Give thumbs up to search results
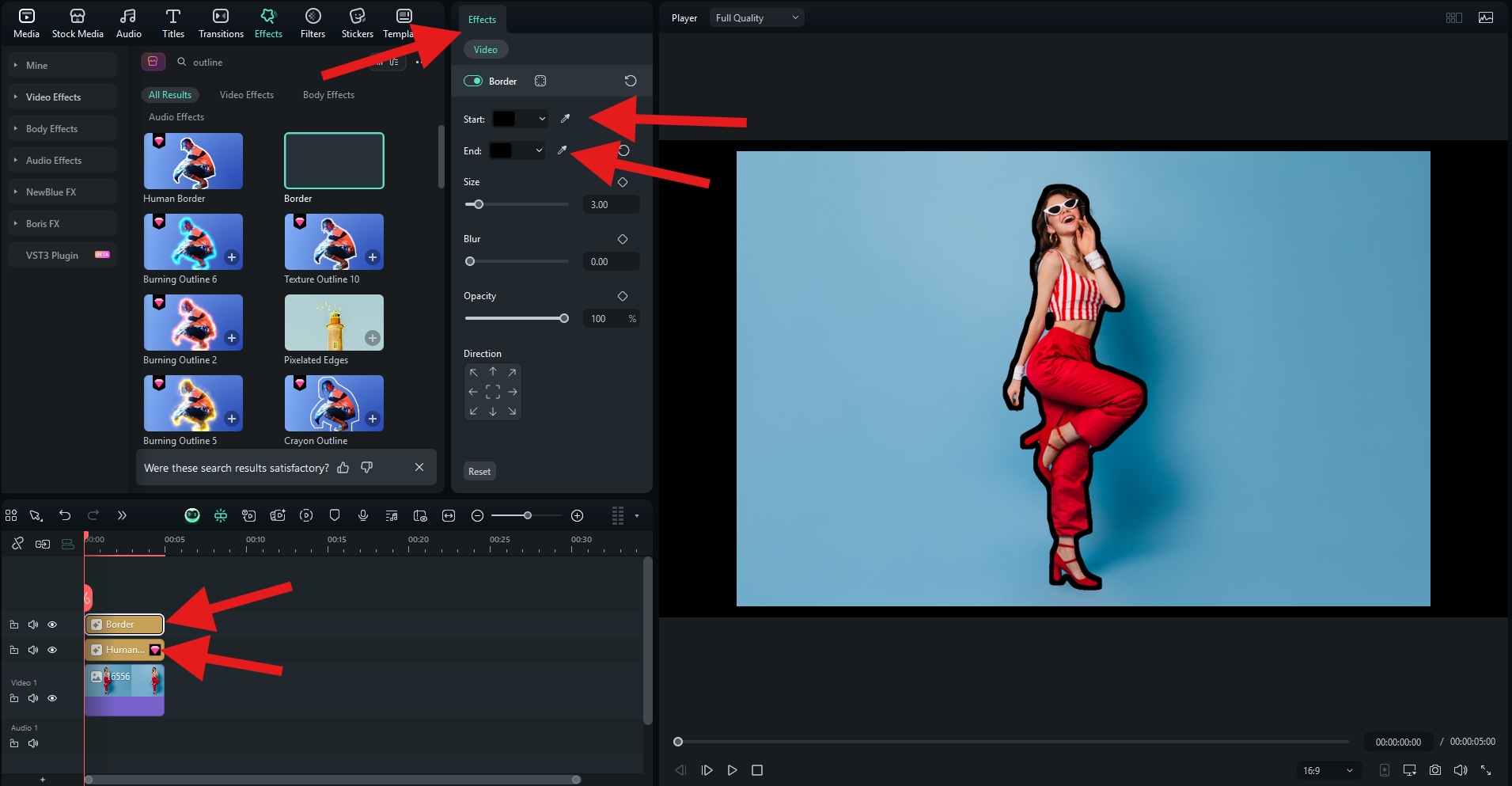The width and height of the screenshot is (1512, 786). point(343,468)
